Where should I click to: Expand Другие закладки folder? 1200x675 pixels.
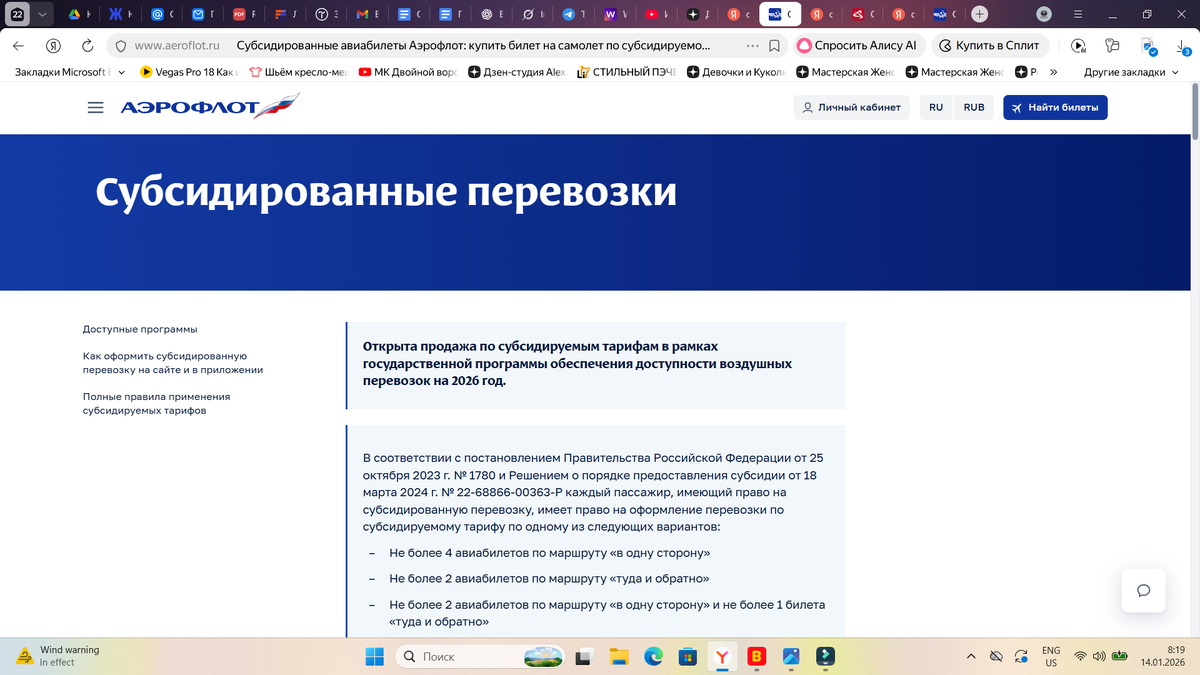pos(1131,72)
